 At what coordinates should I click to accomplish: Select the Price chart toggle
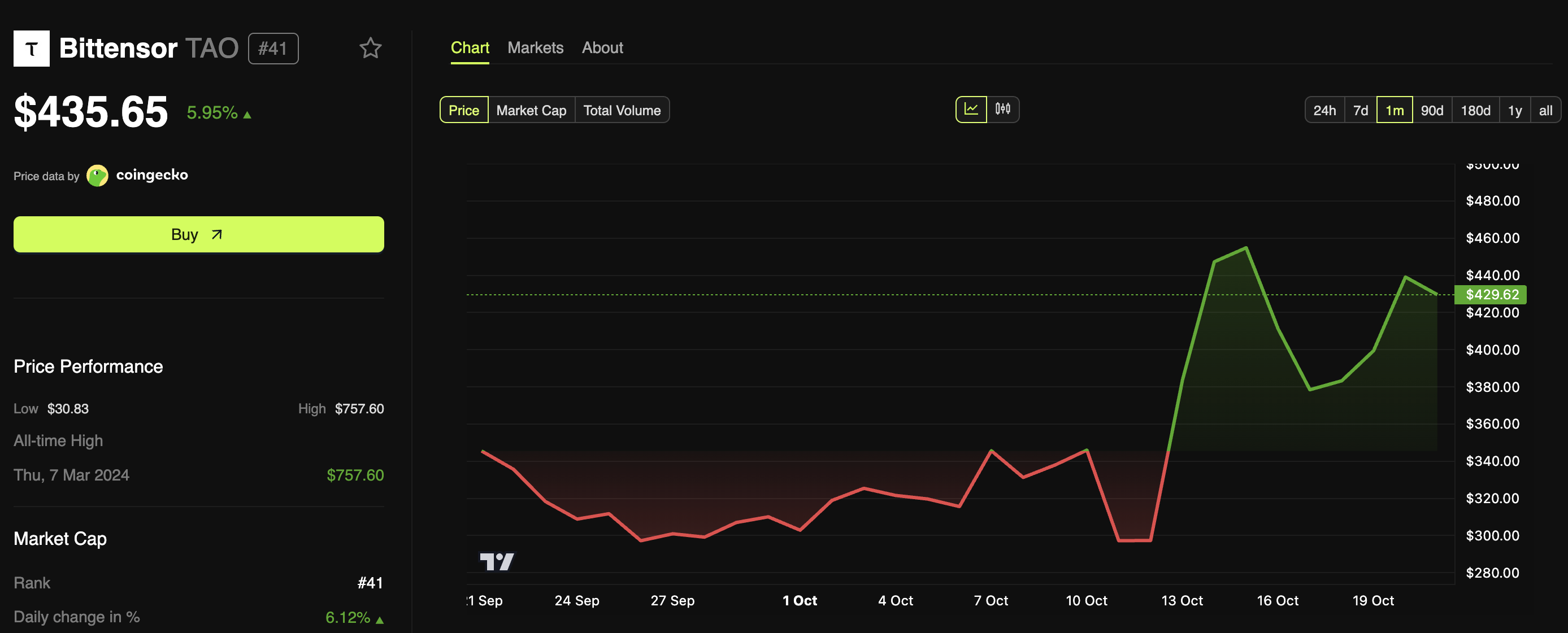(x=463, y=110)
